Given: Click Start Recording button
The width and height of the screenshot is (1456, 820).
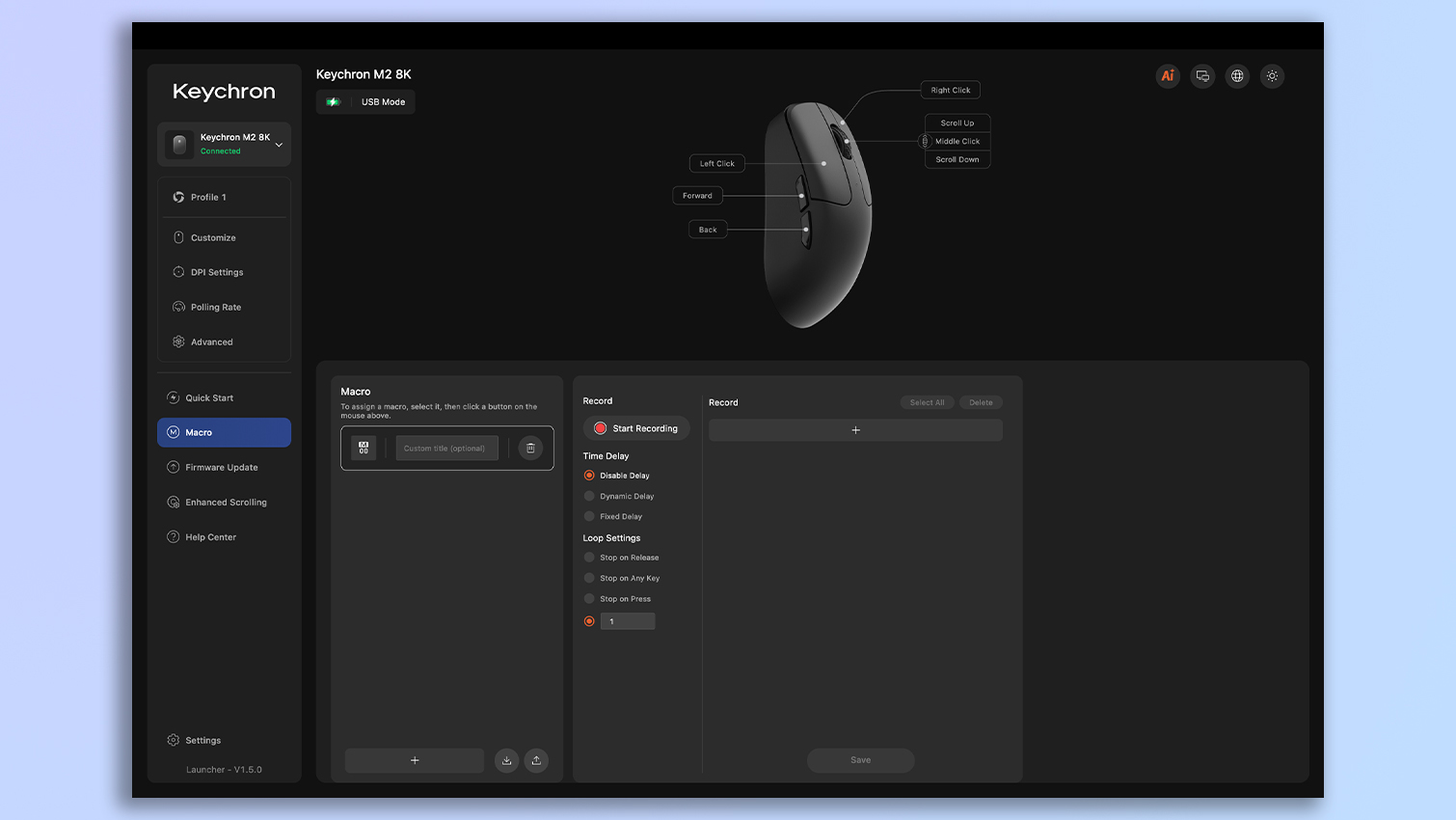Looking at the screenshot, I should pyautogui.click(x=636, y=428).
